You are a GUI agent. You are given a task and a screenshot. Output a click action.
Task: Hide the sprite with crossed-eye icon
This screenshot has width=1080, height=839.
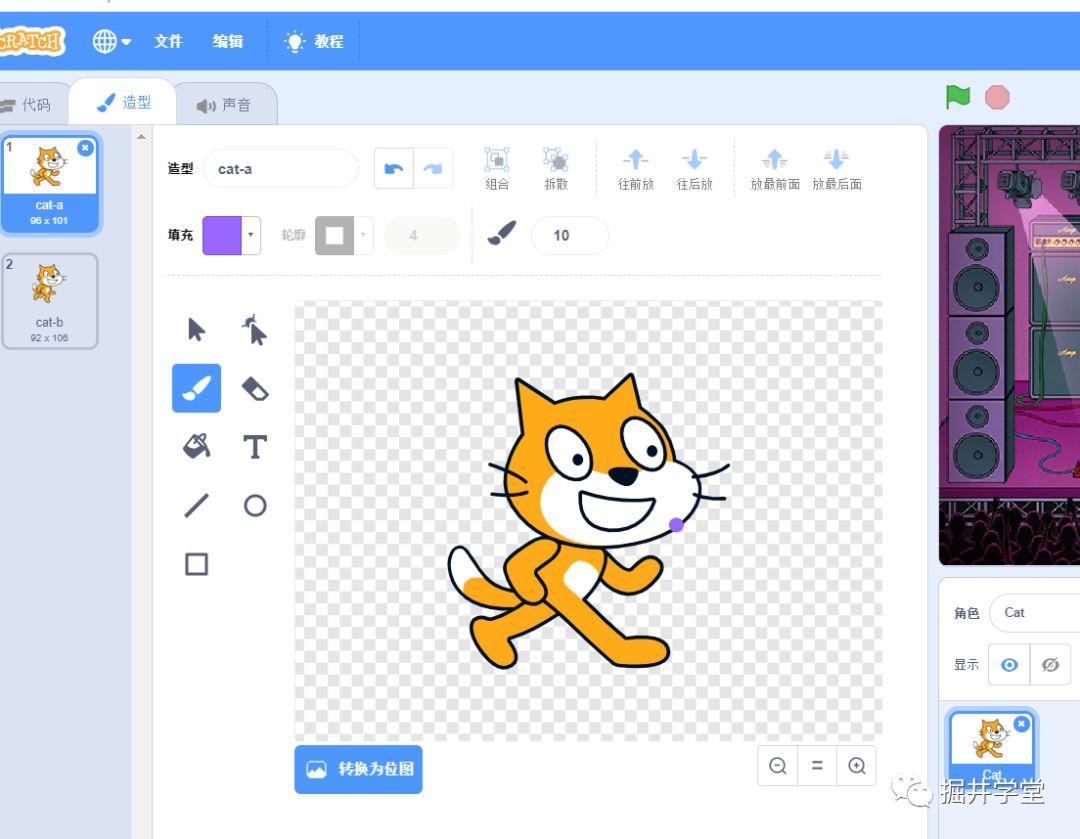(x=1050, y=664)
